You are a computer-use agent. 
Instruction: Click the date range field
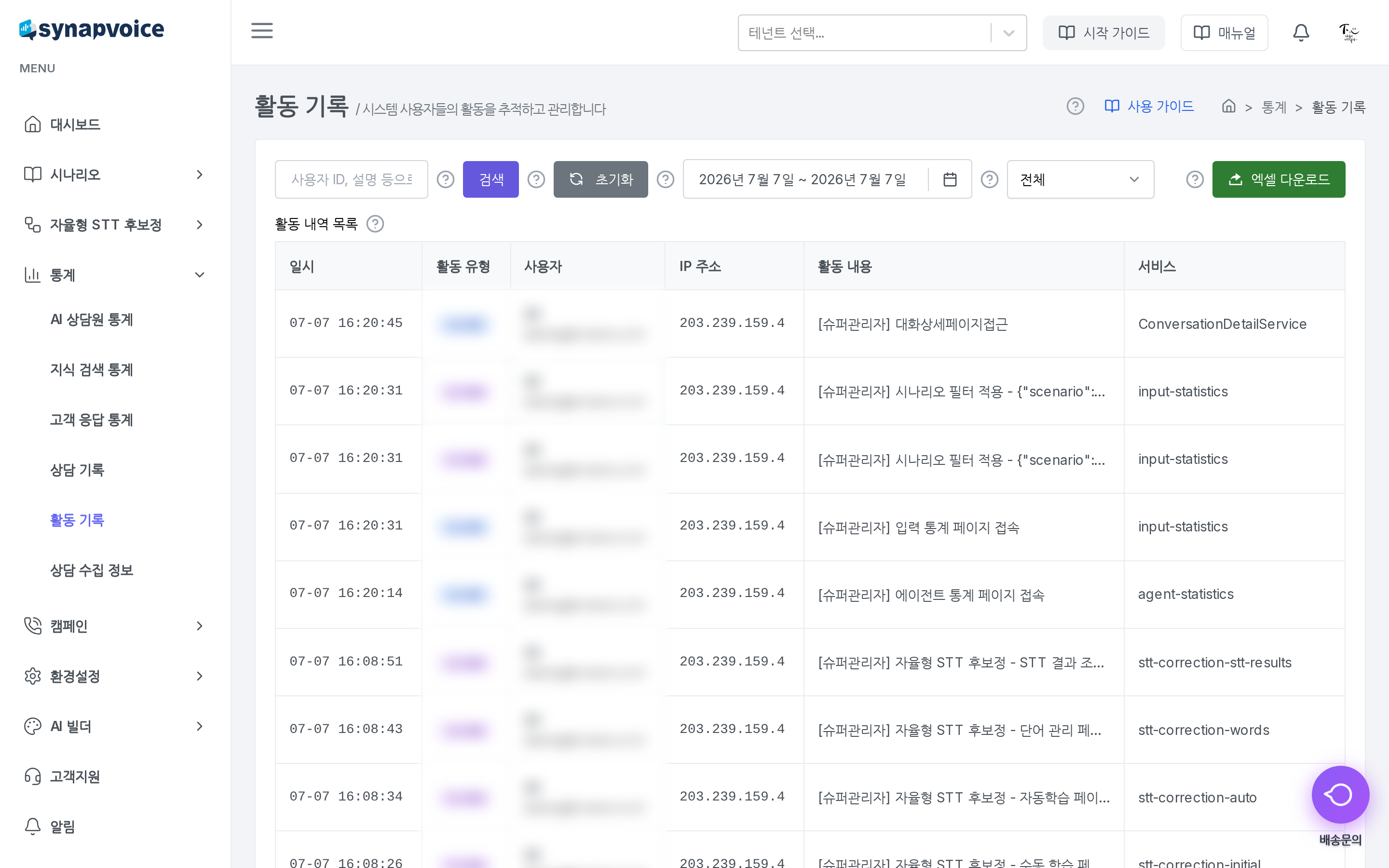tap(827, 180)
